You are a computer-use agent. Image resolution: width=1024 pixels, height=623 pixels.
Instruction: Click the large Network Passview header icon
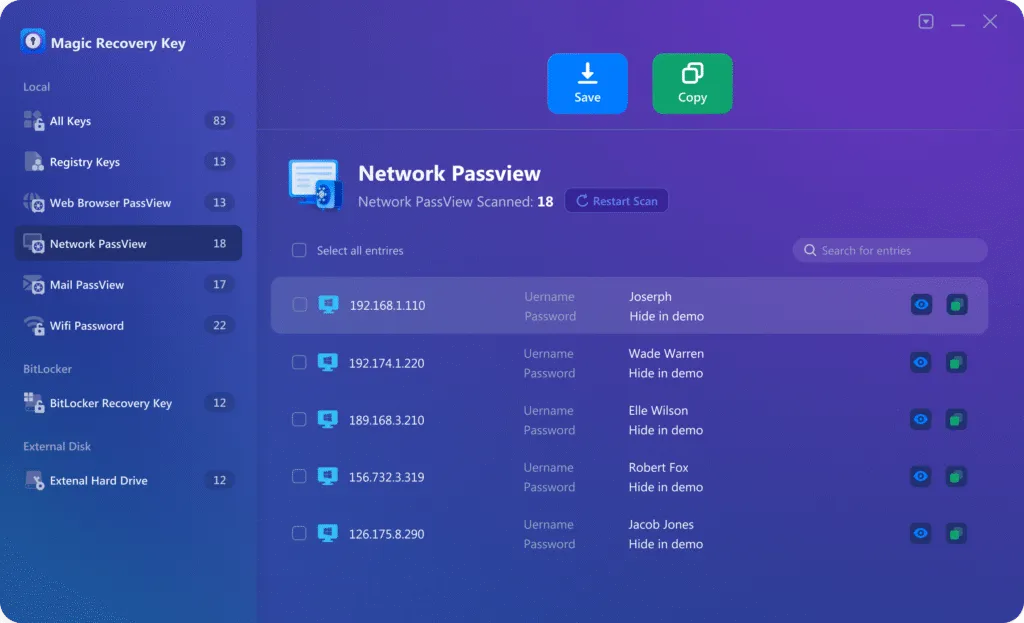click(315, 185)
